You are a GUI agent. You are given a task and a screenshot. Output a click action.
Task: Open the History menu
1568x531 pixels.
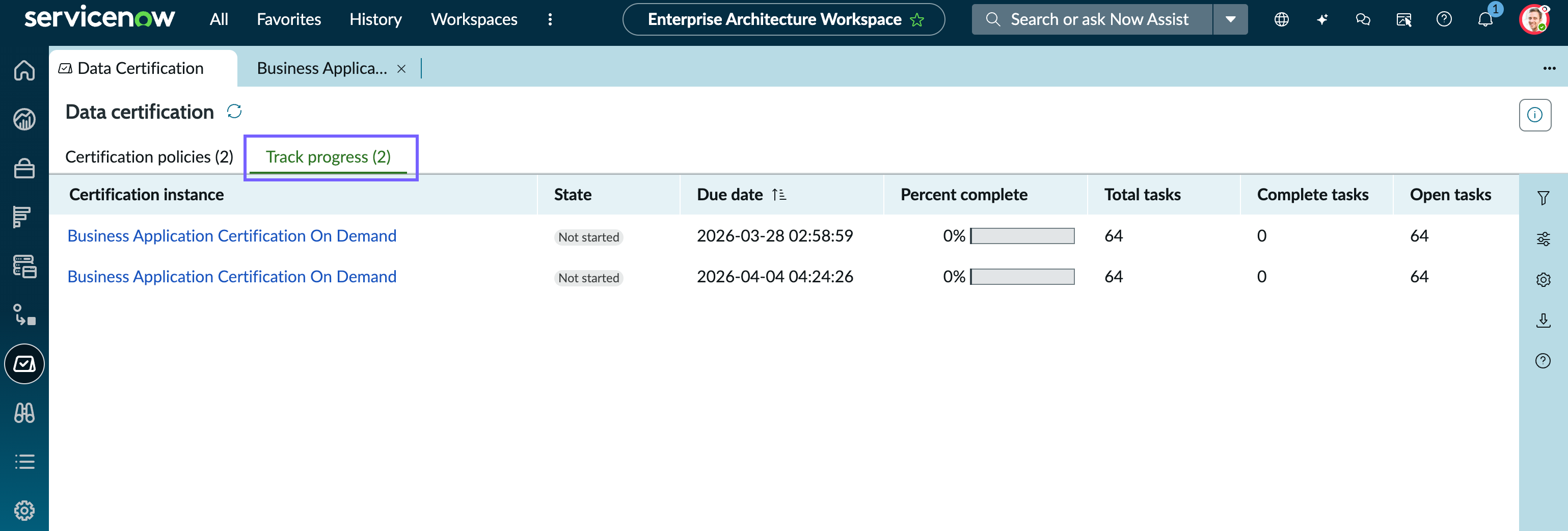[375, 19]
